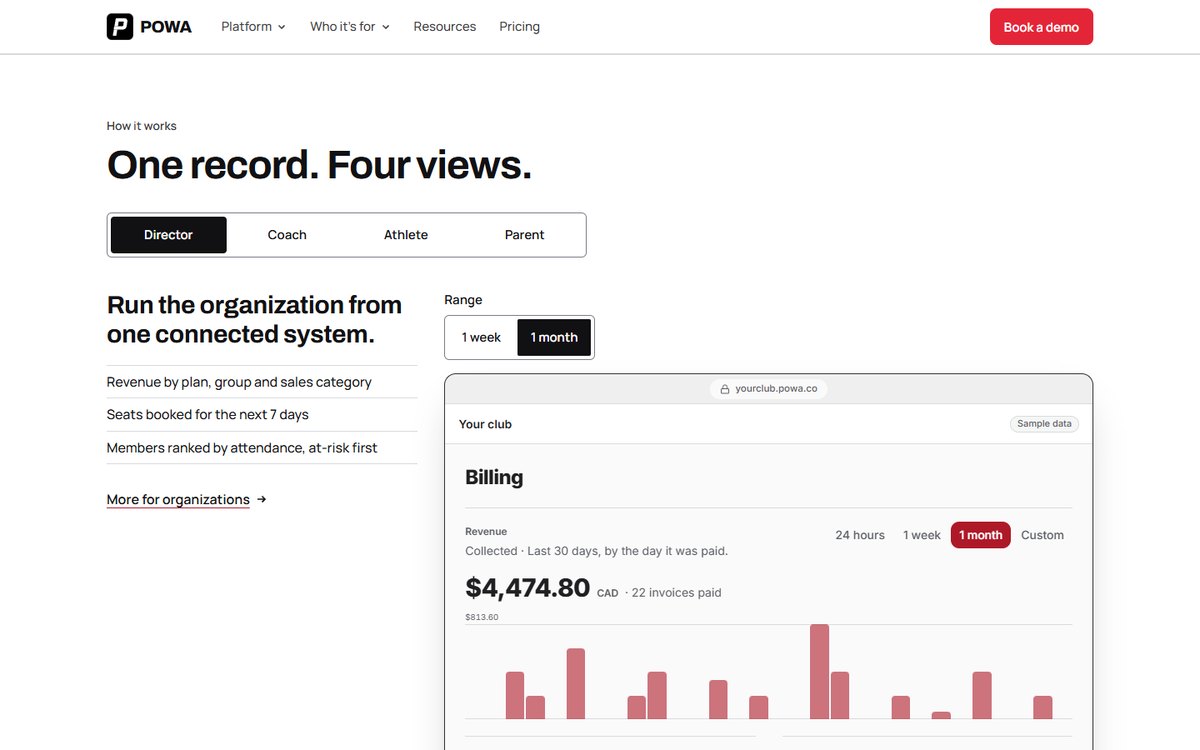Click the Sample data badge
The height and width of the screenshot is (750, 1200).
pos(1044,424)
